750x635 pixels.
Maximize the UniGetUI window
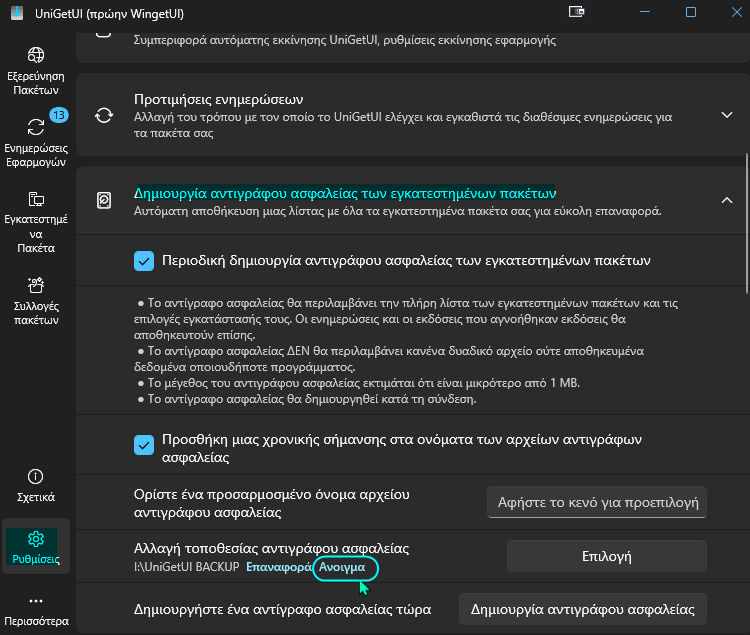tap(691, 12)
